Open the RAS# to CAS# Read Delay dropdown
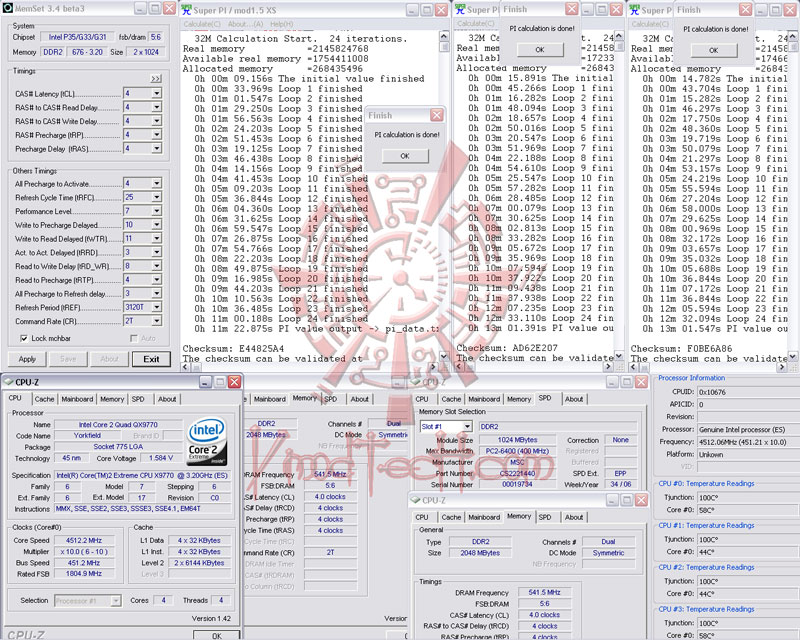The height and width of the screenshot is (640, 800). [157, 107]
